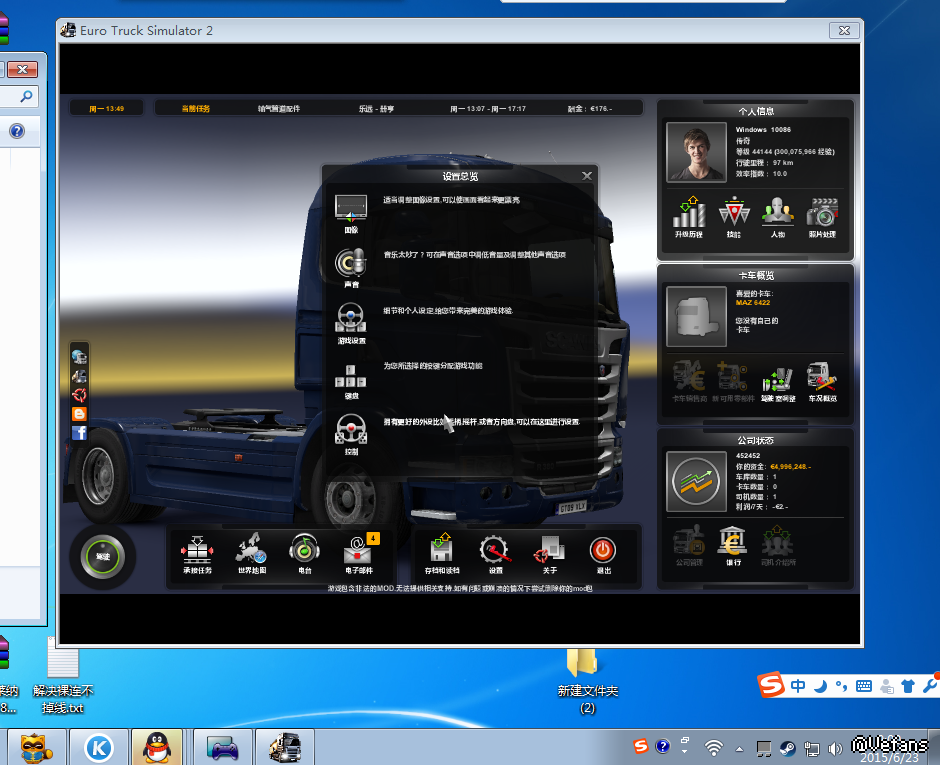The width and height of the screenshot is (940, 765).
Task: Open graphics settings (画面) icon
Action: coord(351,209)
